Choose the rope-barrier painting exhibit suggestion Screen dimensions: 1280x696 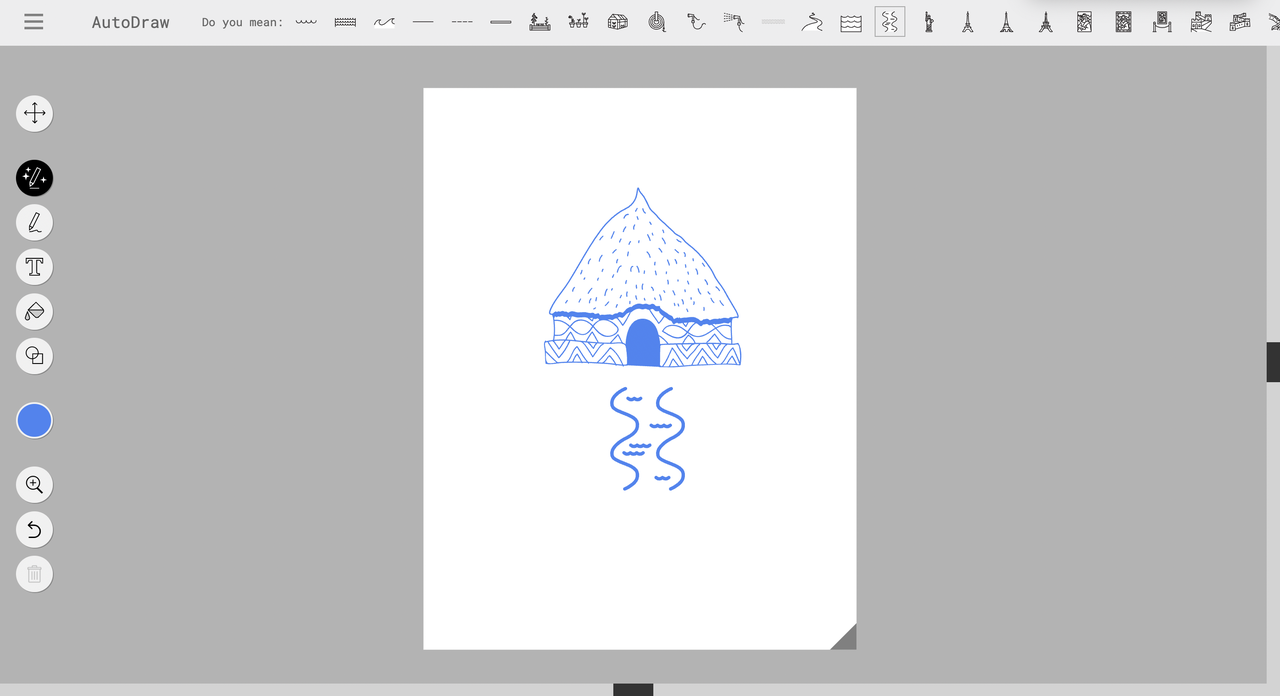pyautogui.click(x=1162, y=21)
